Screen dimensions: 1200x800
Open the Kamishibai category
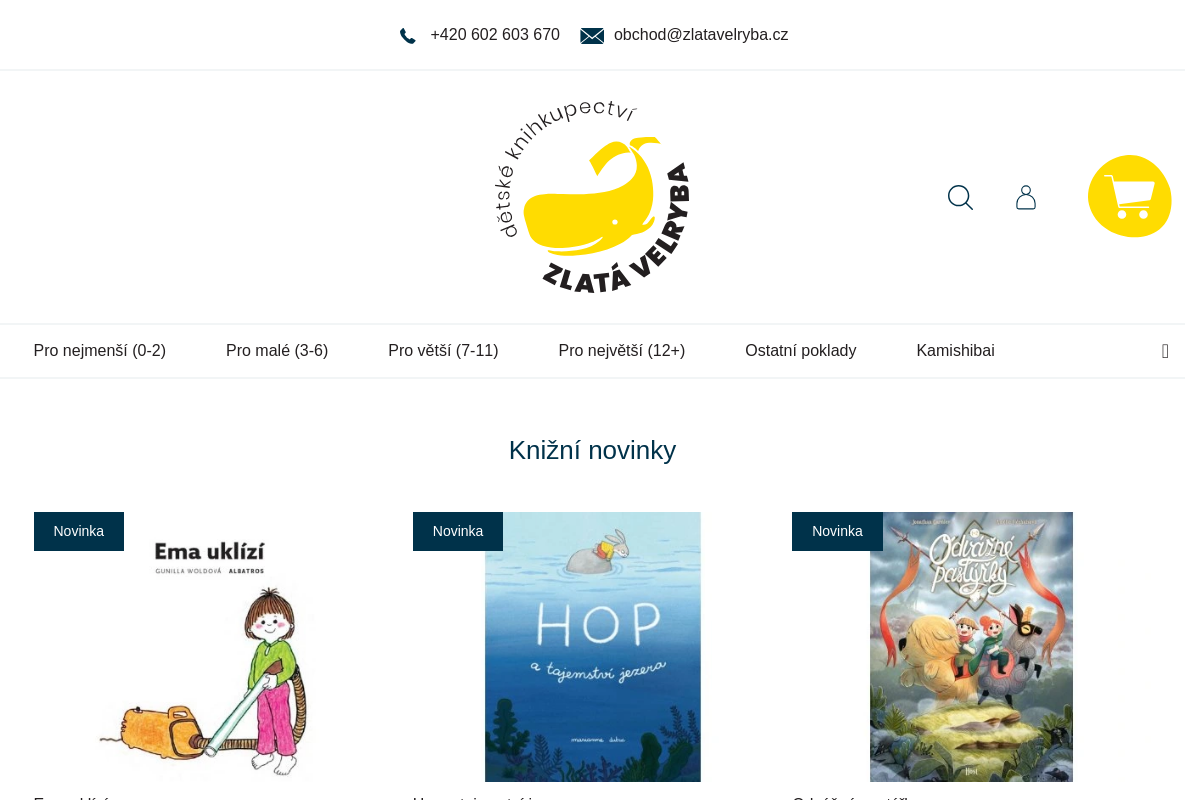coord(956,351)
